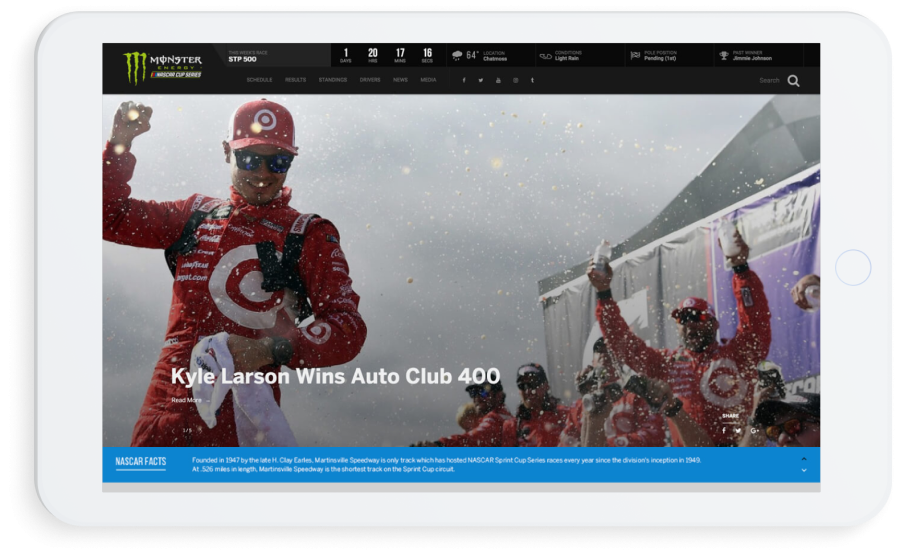Open Kyle Larson Wins Auto Club 400 headline
Image resolution: width=900 pixels, height=558 pixels.
336,377
